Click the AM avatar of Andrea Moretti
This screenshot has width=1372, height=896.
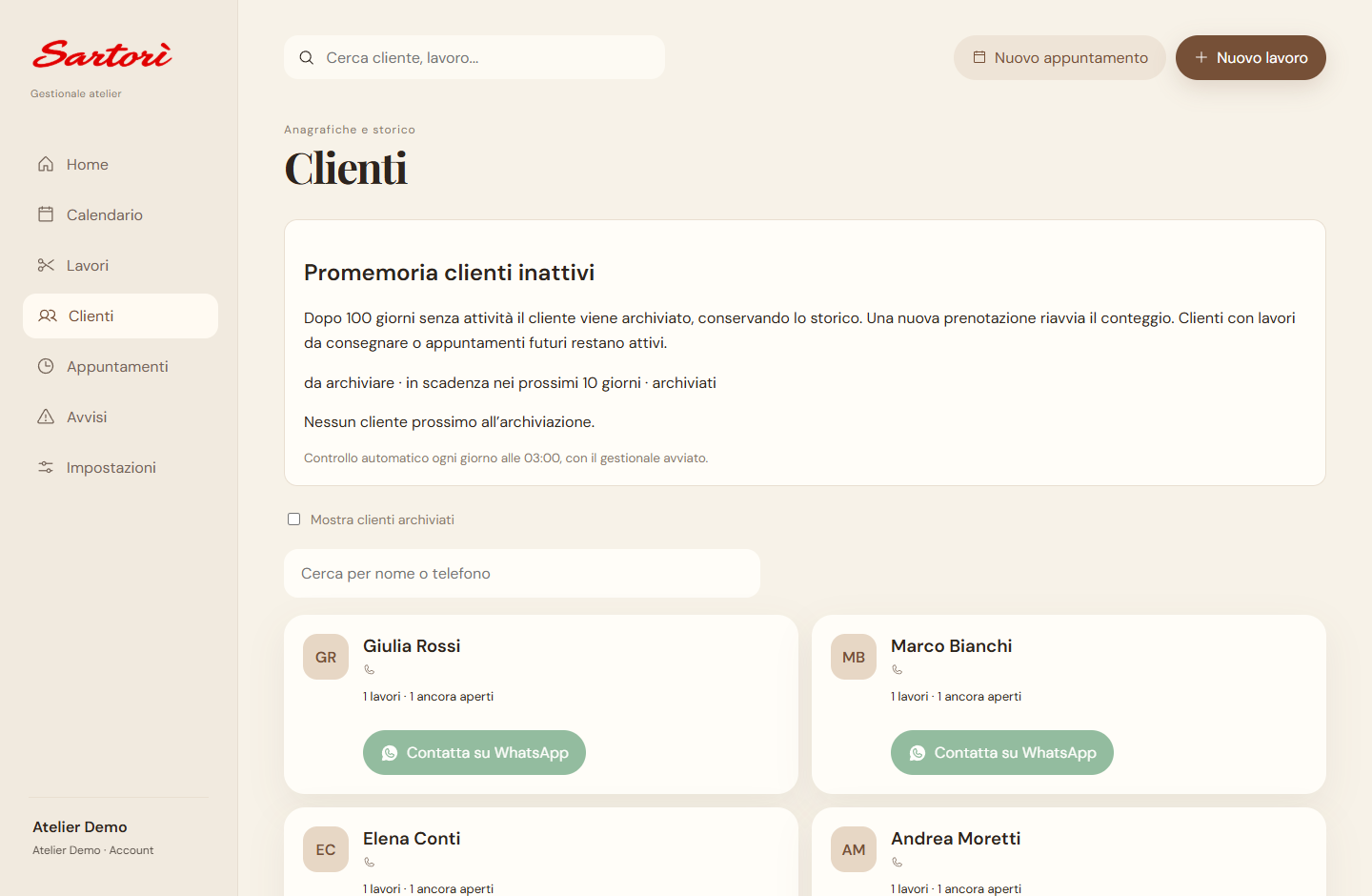tap(854, 849)
